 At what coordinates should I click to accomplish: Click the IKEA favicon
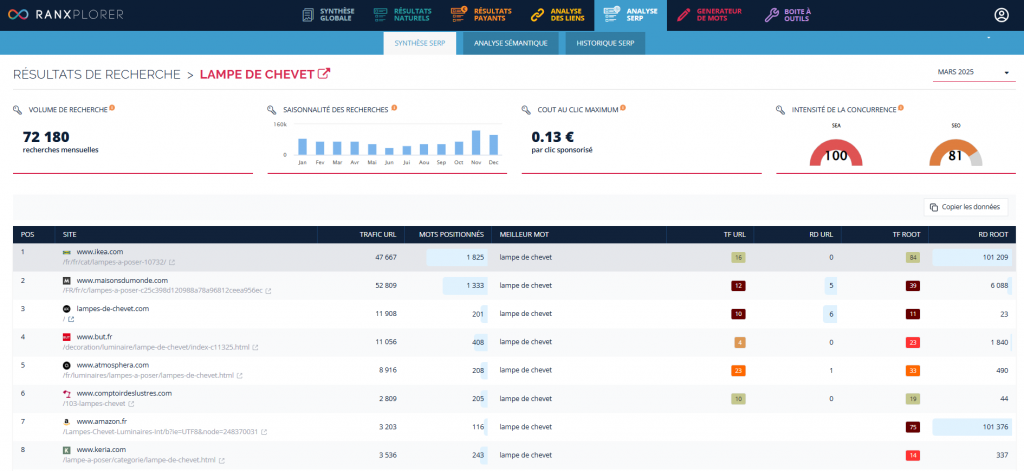point(67,252)
